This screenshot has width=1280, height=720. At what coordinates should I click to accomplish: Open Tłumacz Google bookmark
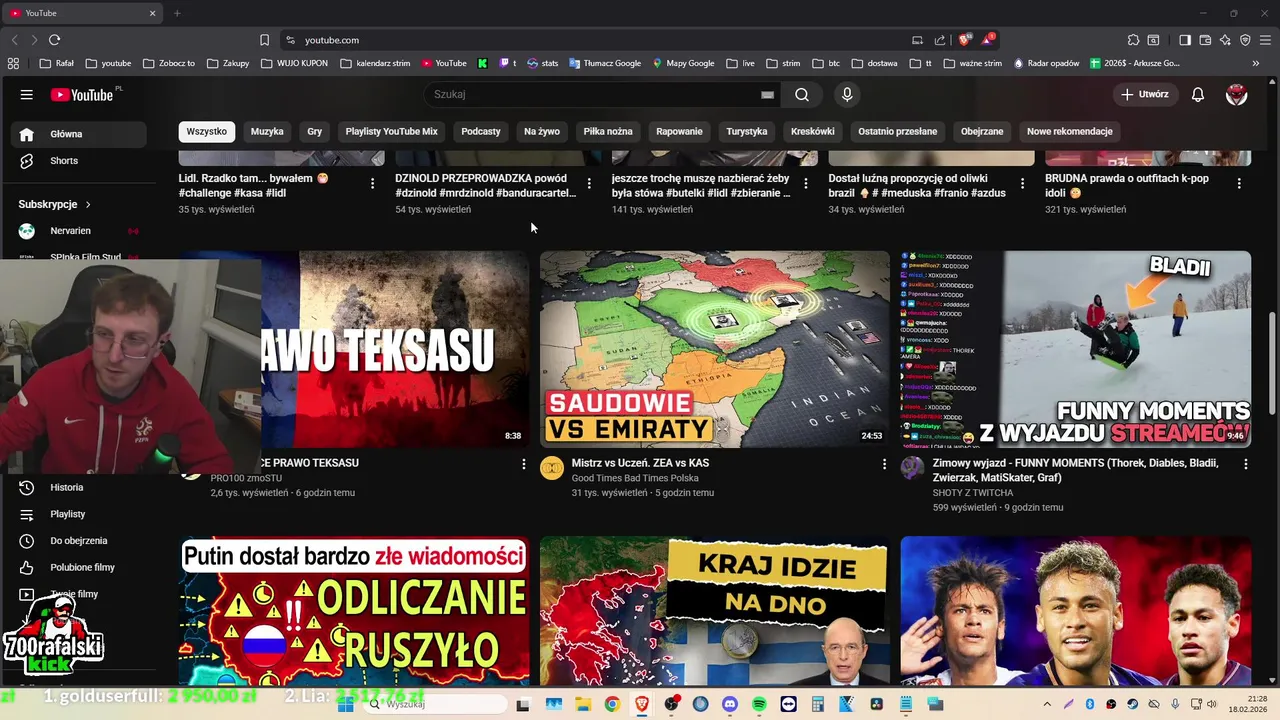point(605,63)
